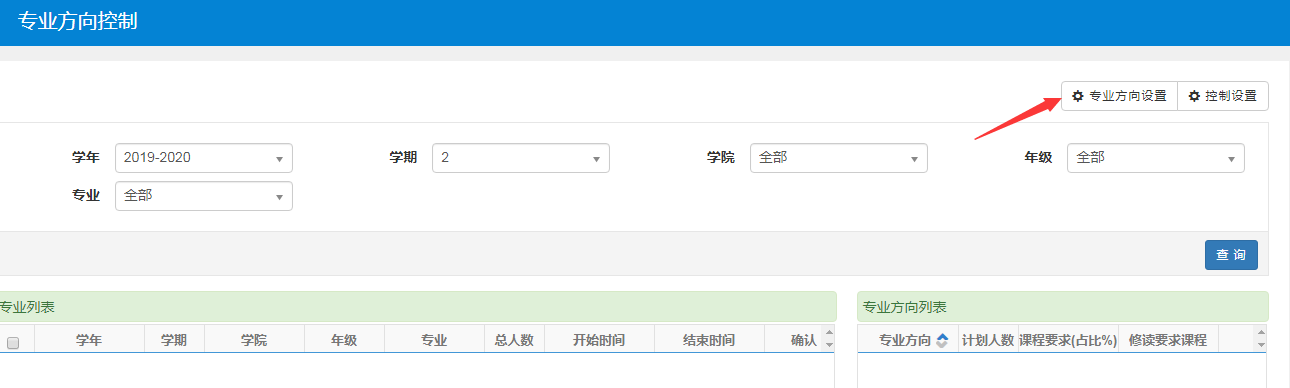Click the gear icon in 专业方向设置 button
Viewport: 1290px width, 388px height.
1077,96
